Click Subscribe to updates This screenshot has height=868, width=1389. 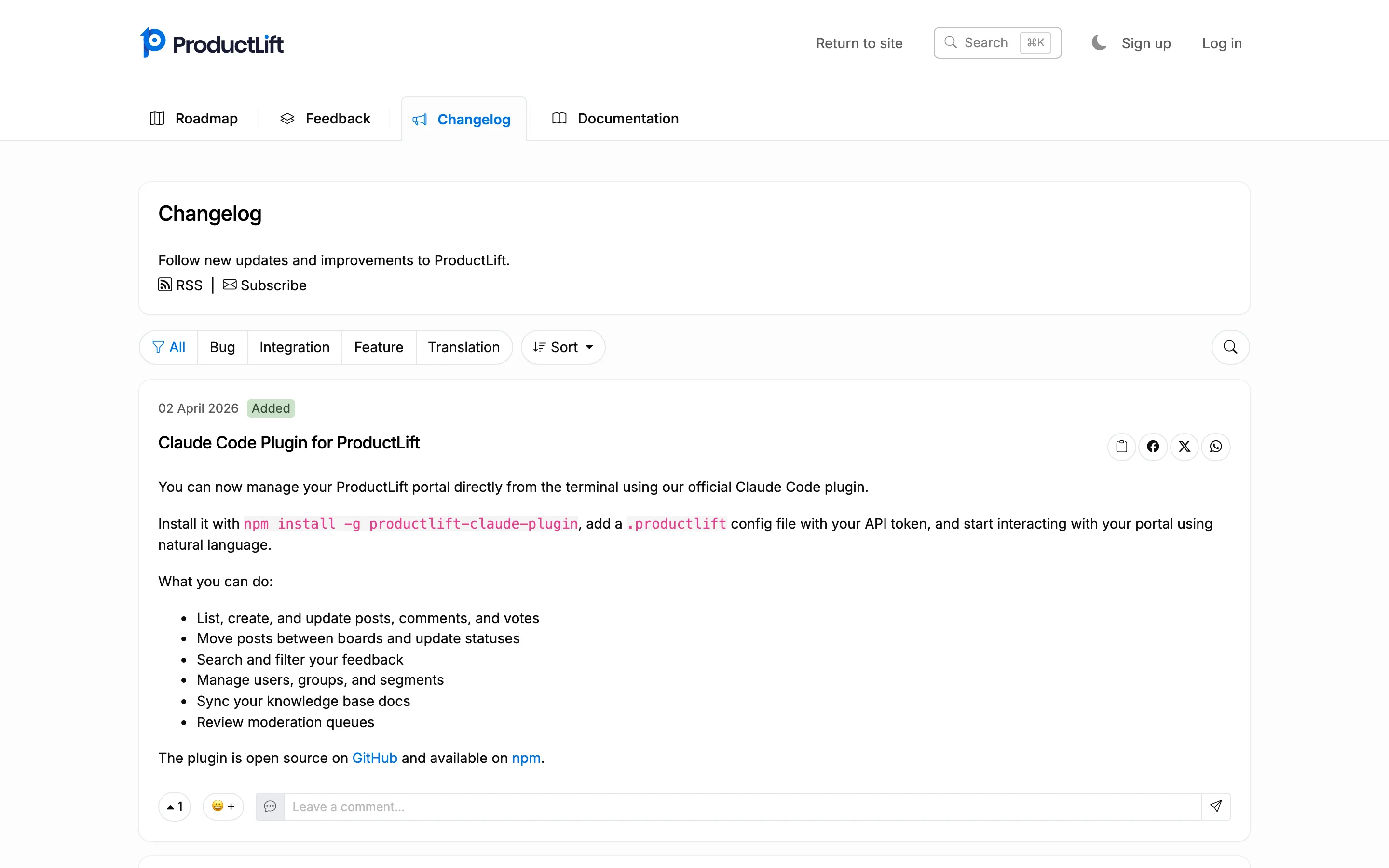tap(265, 285)
